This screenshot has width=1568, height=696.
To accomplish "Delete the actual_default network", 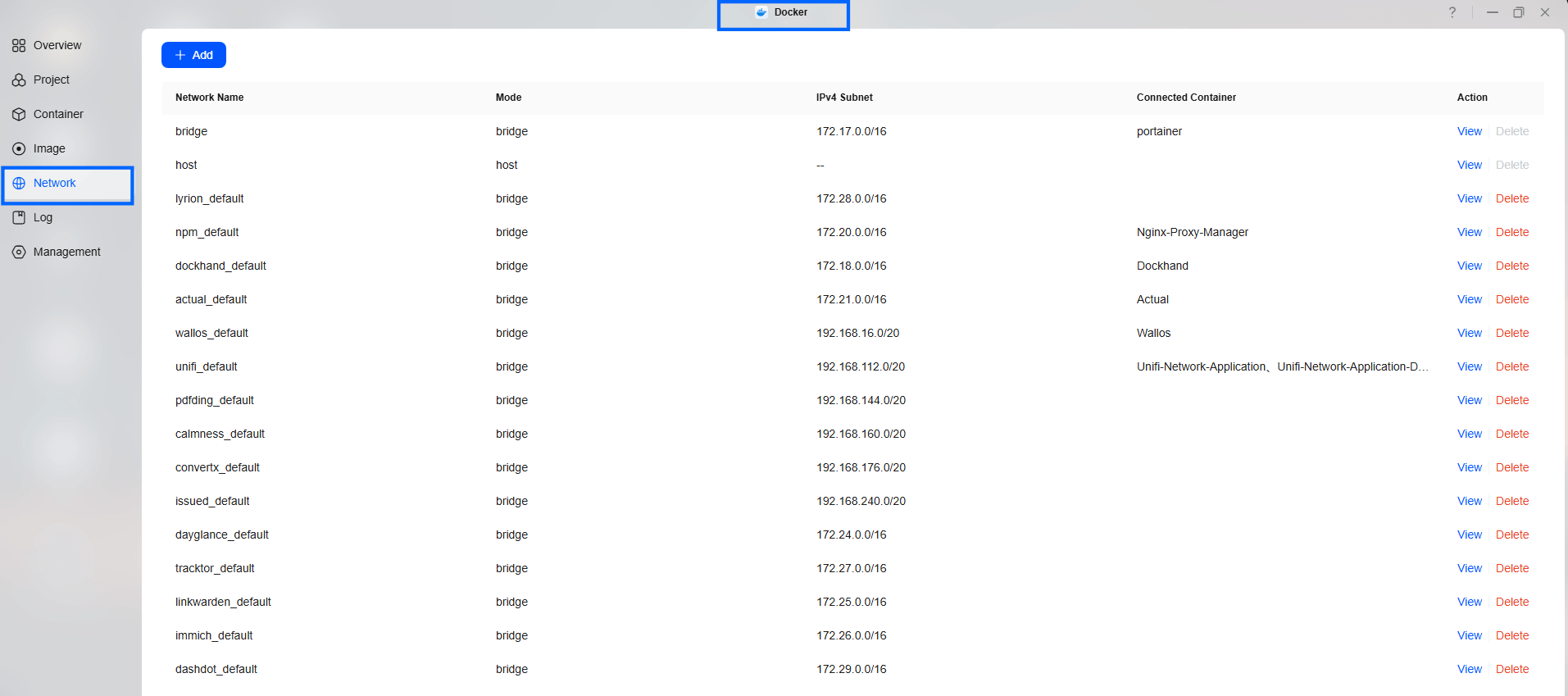I will click(1512, 299).
